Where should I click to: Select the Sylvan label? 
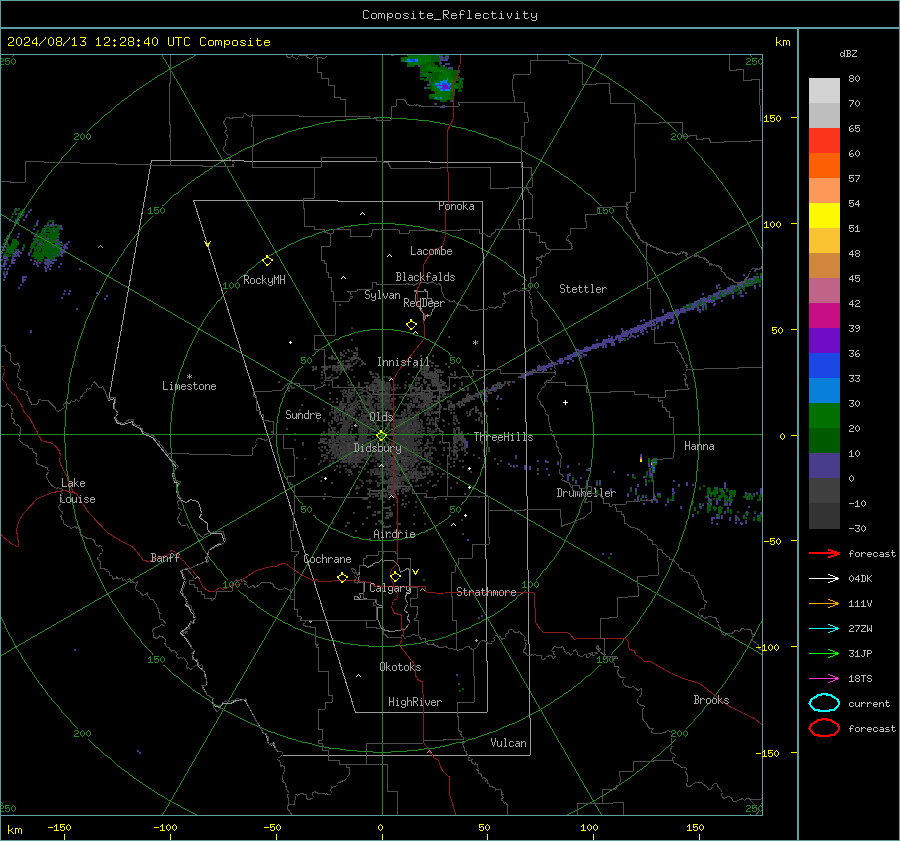[x=382, y=295]
